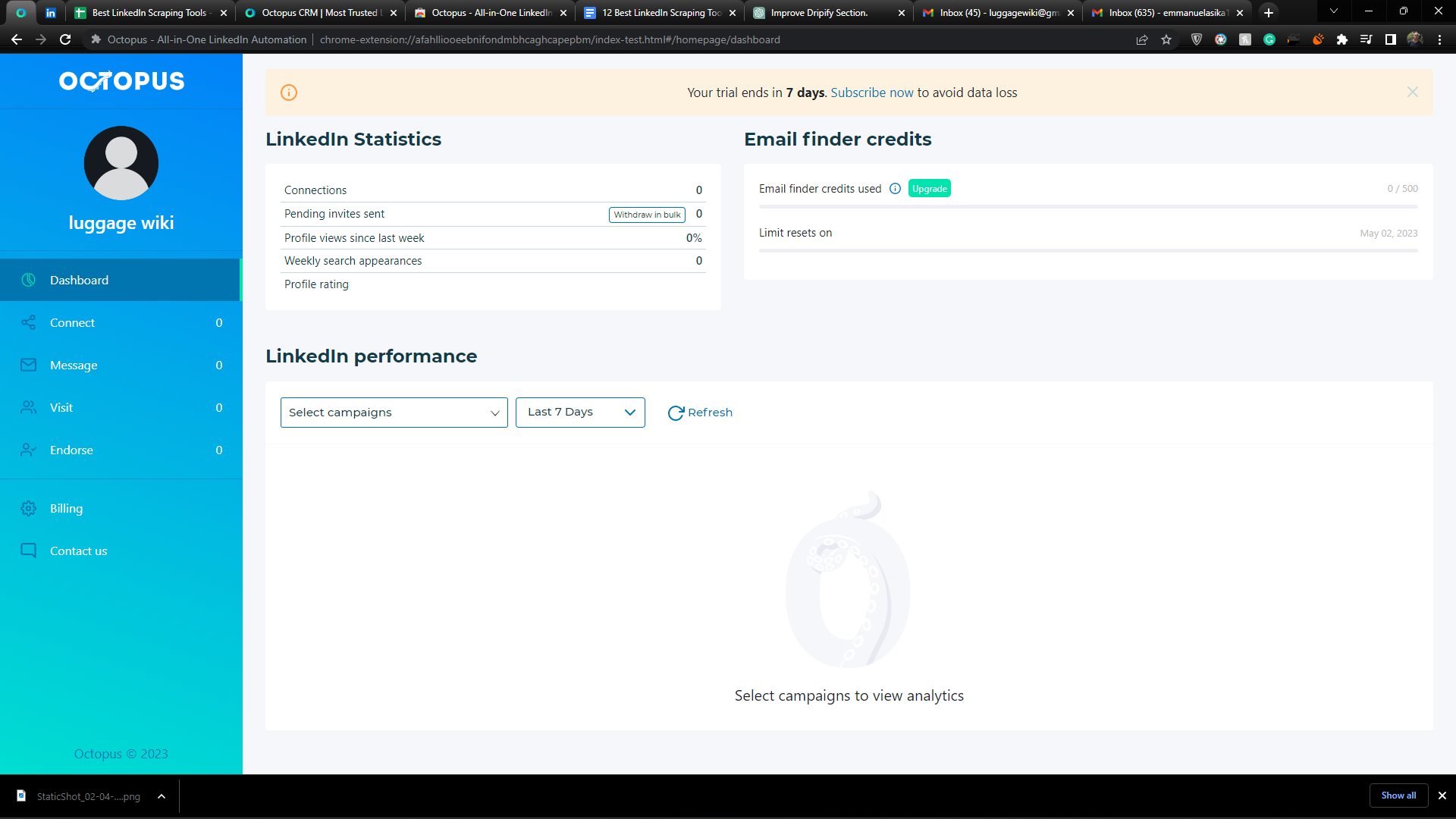Click the Connections statistic row
Image resolution: width=1456 pixels, height=819 pixels.
point(493,190)
